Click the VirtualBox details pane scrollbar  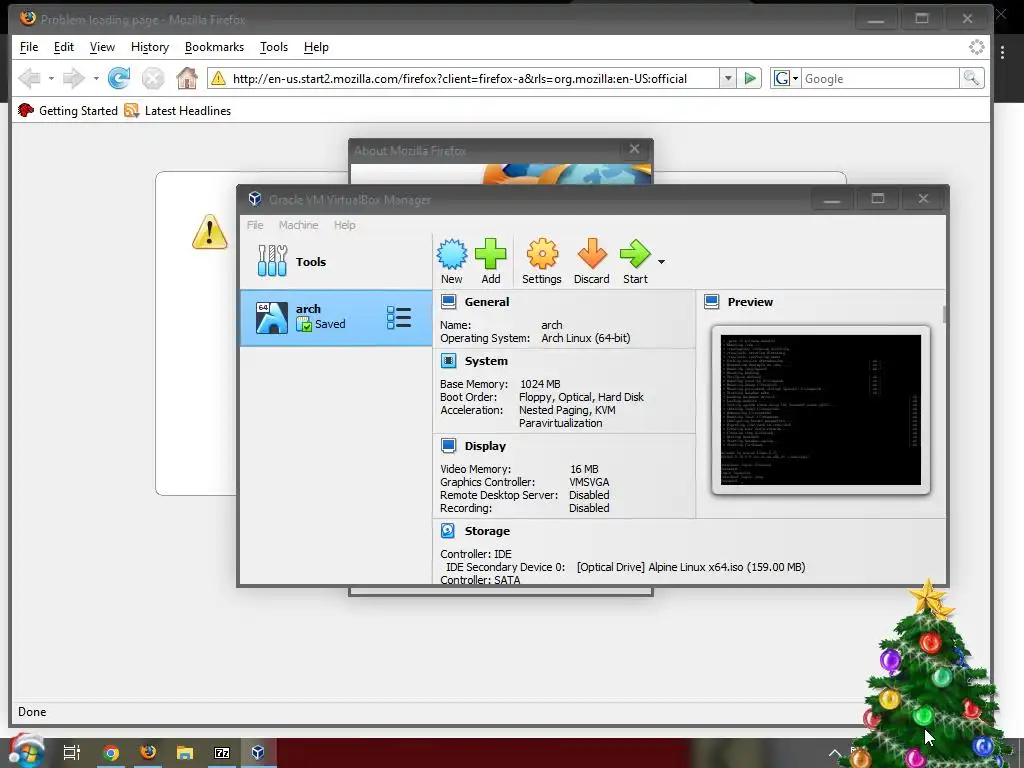click(x=944, y=313)
